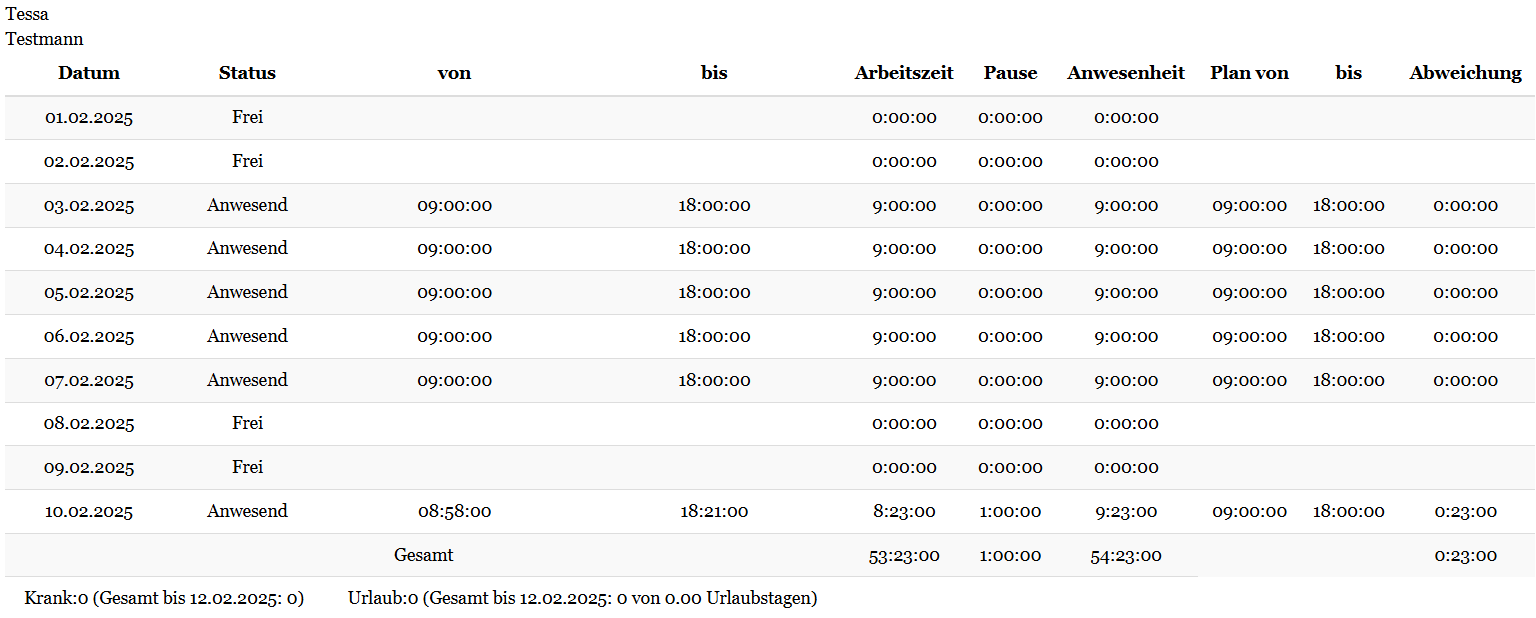Image resolution: width=1536 pixels, height=618 pixels.
Task: Click the Abweichung column header
Action: [1465, 73]
